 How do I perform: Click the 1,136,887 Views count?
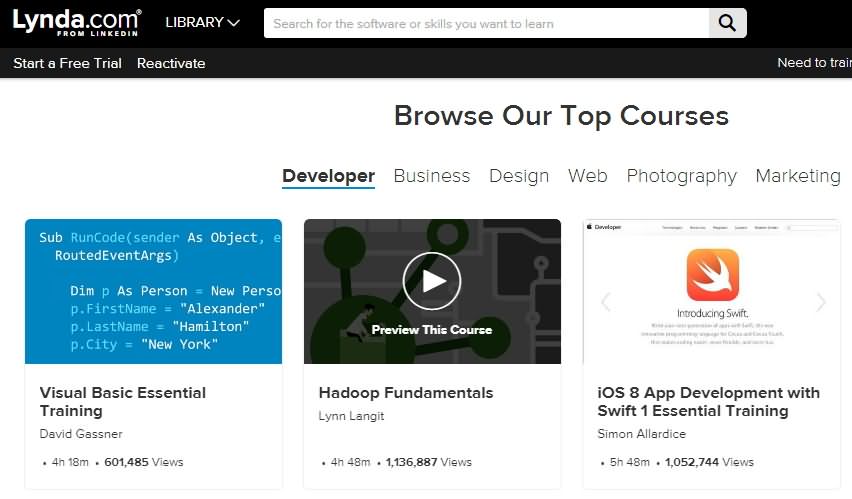(x=429, y=462)
